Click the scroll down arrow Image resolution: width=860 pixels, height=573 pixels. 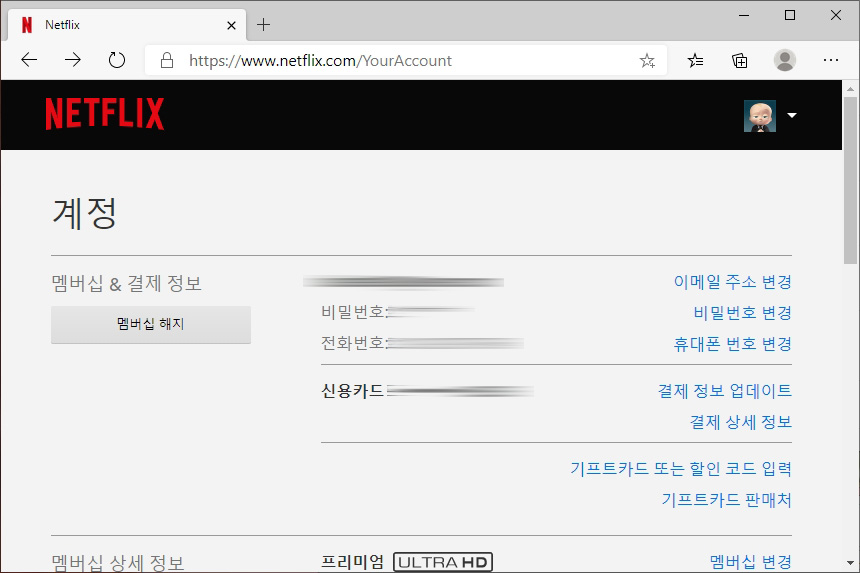click(x=851, y=563)
